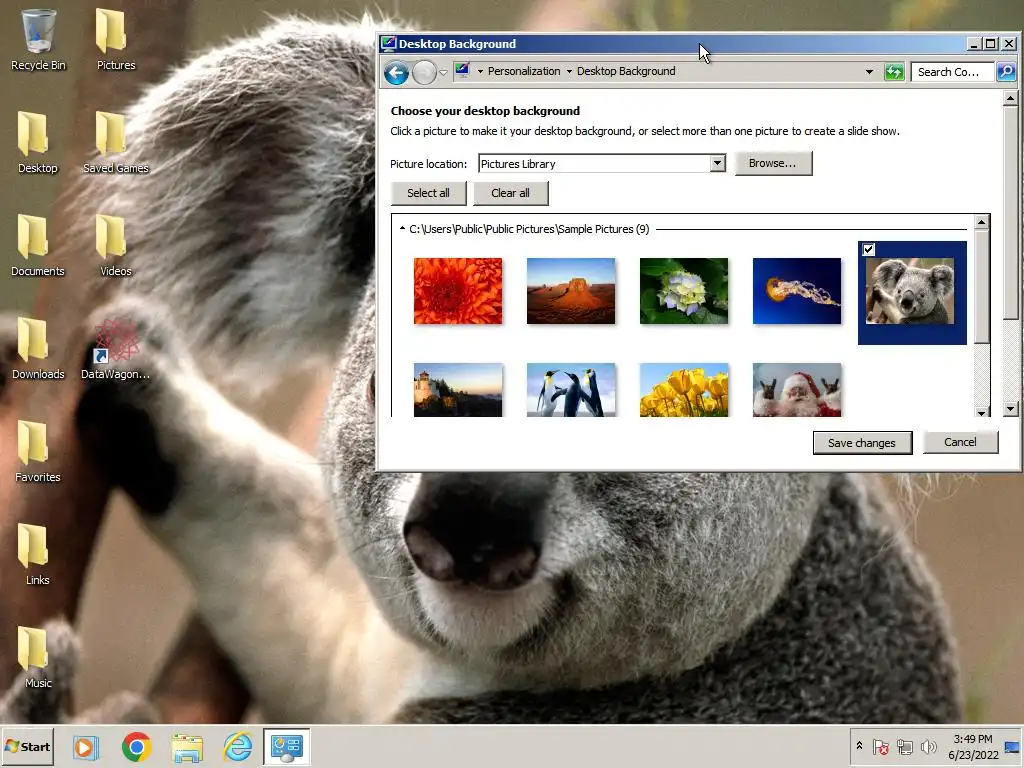Image resolution: width=1024 pixels, height=768 pixels.
Task: Open the Pictures folder on desktop
Action: pyautogui.click(x=116, y=39)
